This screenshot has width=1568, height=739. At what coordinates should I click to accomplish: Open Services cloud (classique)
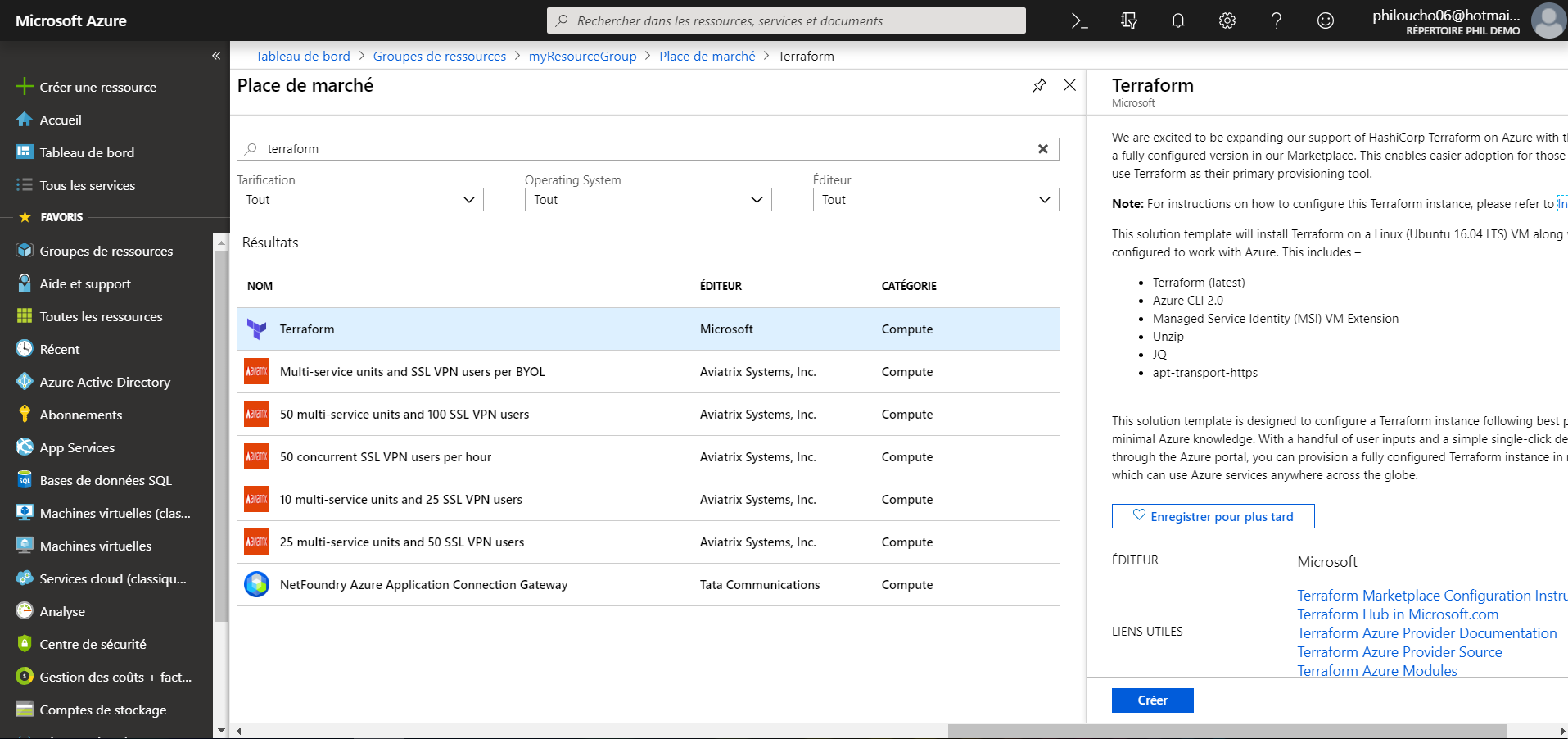point(113,578)
